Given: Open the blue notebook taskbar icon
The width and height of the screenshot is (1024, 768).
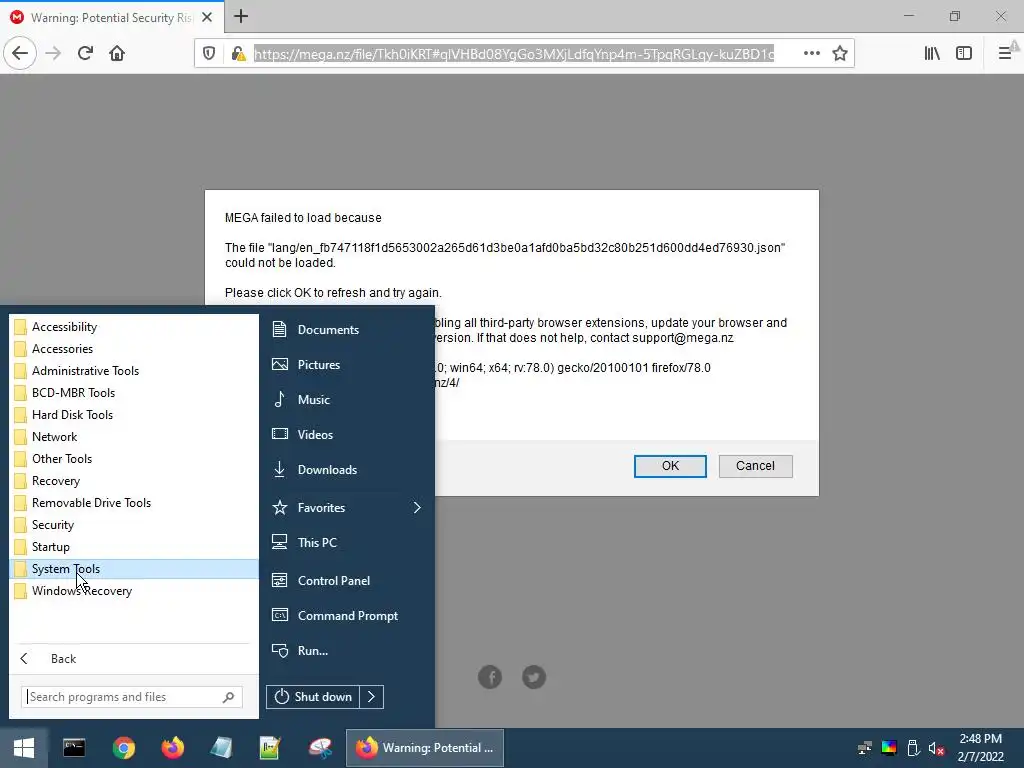Looking at the screenshot, I should [x=221, y=748].
